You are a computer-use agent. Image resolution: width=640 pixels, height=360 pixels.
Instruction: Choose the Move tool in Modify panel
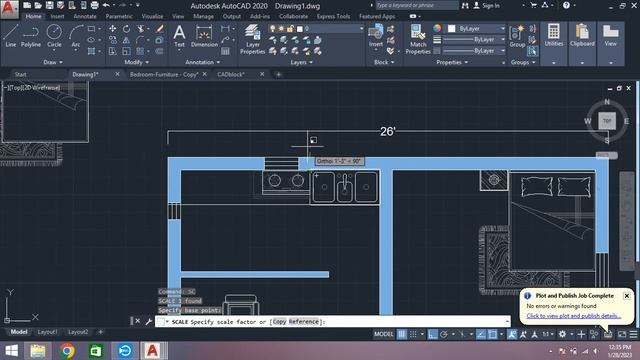112,29
